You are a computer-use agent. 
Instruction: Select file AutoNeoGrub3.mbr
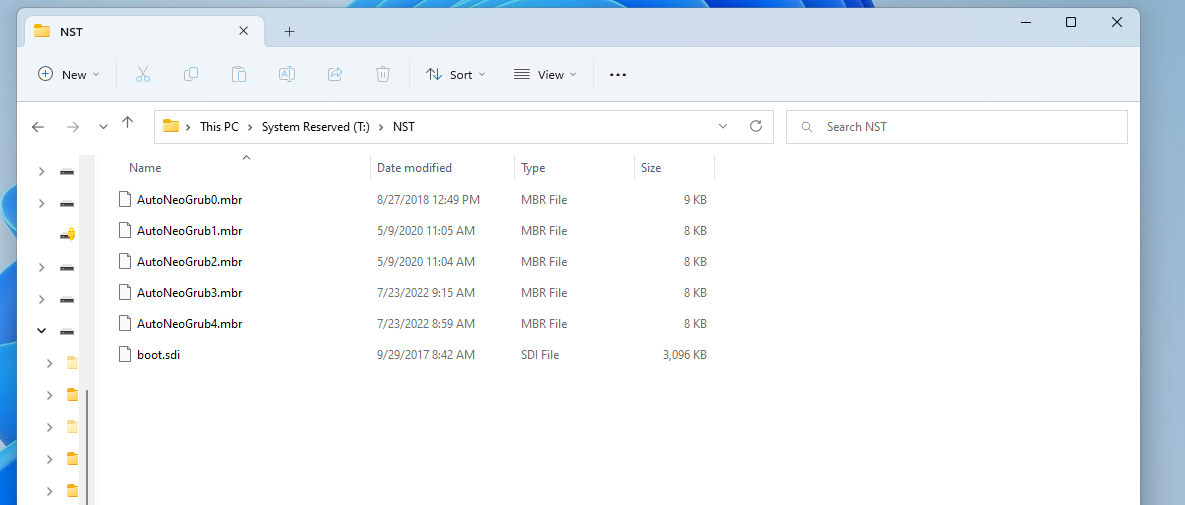click(x=190, y=293)
